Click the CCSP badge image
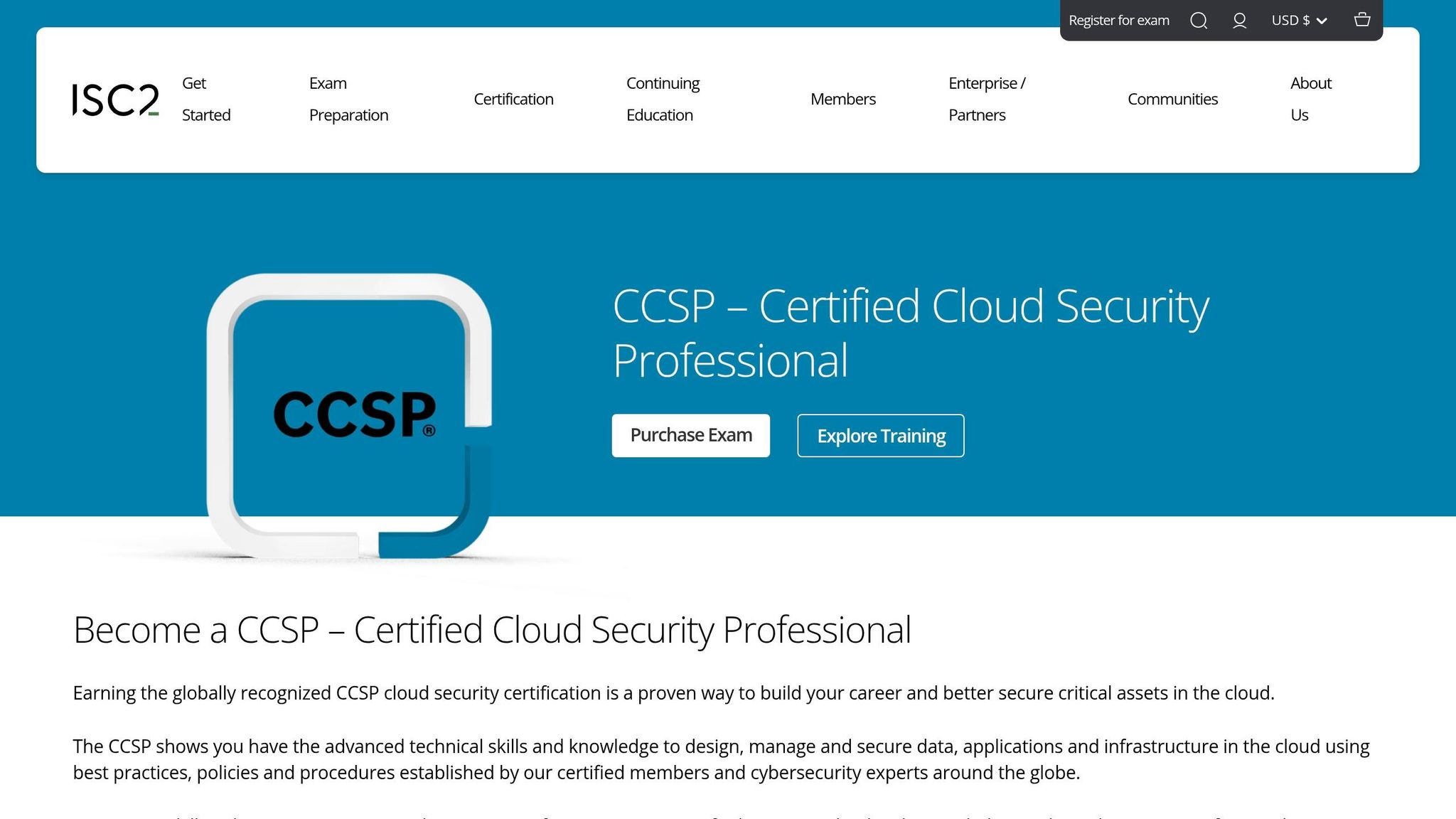1456x819 pixels. (349, 416)
